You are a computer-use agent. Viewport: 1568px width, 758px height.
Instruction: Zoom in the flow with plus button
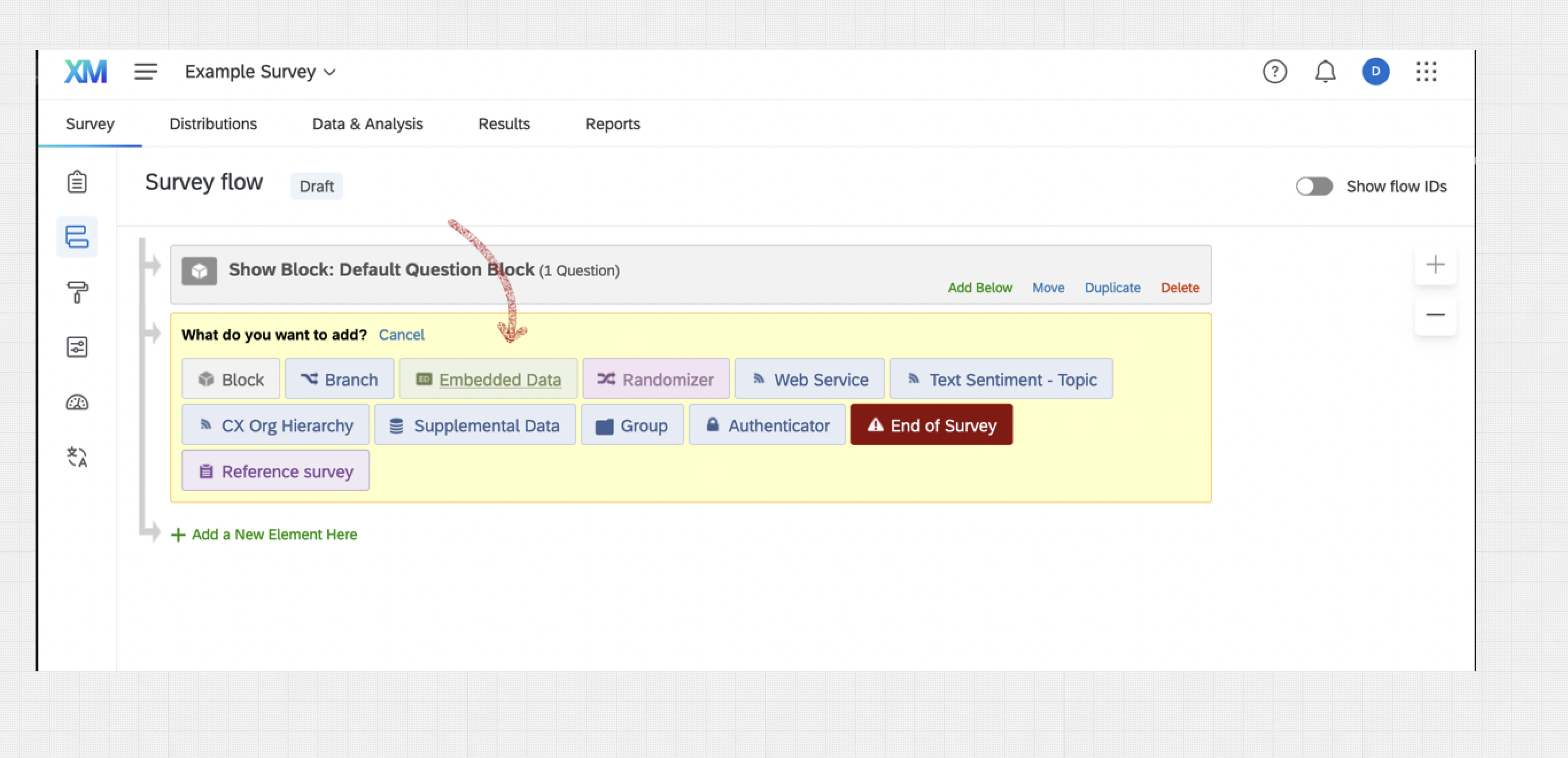coord(1435,264)
